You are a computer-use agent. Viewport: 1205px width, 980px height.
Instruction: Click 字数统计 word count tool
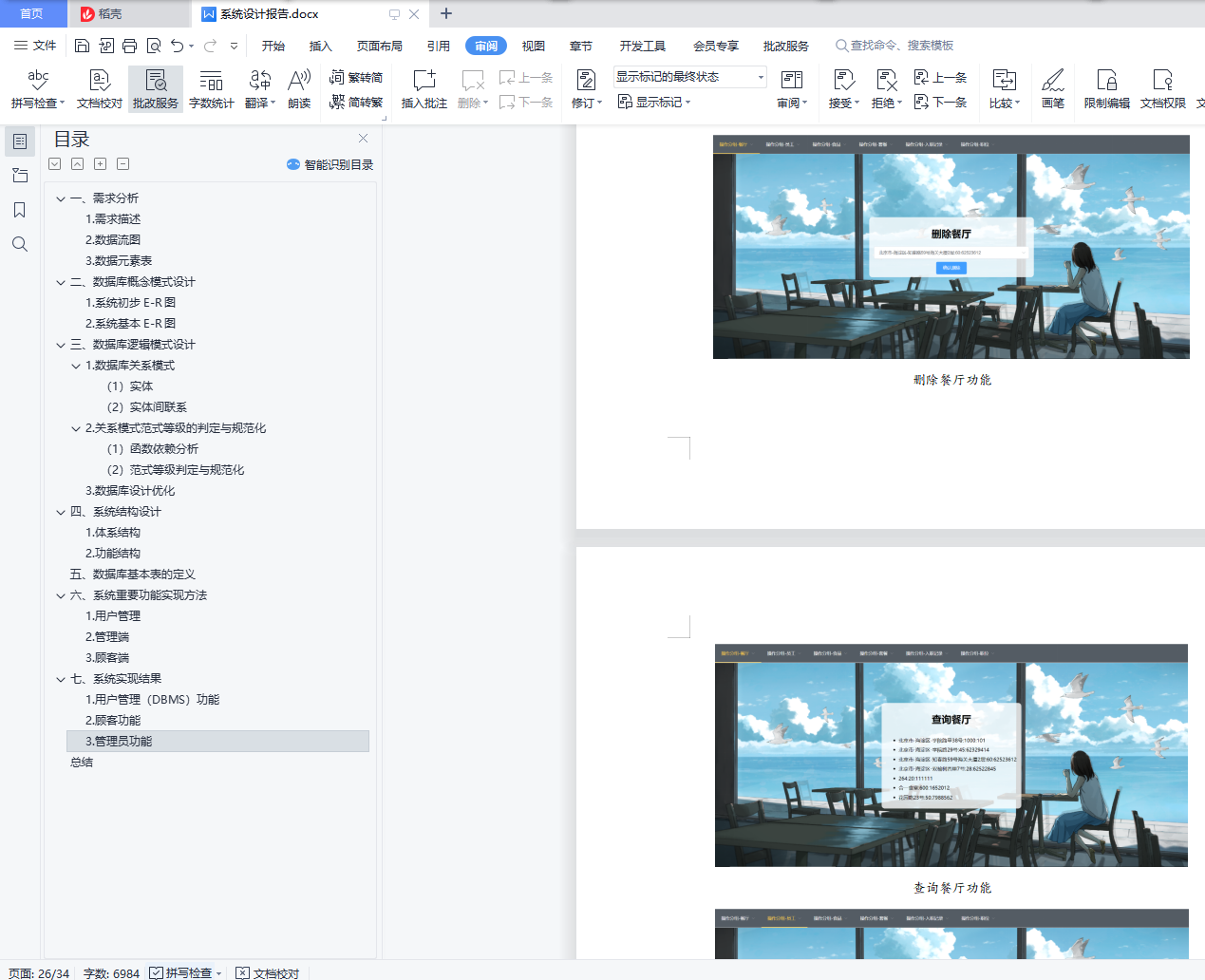(212, 89)
